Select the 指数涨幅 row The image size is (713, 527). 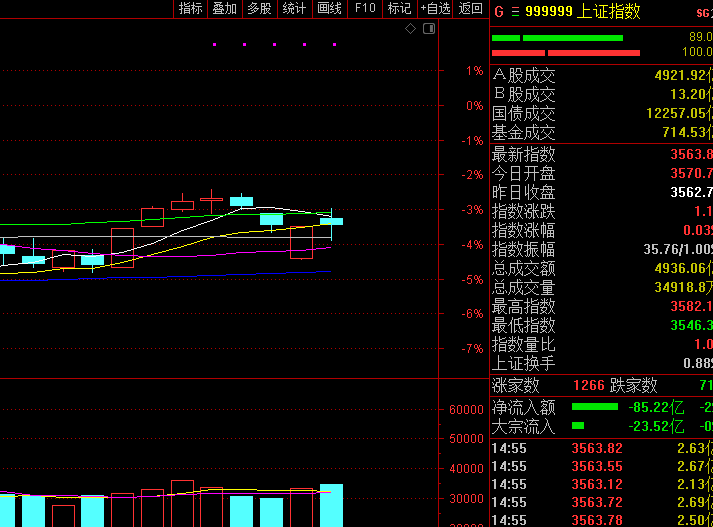click(602, 231)
